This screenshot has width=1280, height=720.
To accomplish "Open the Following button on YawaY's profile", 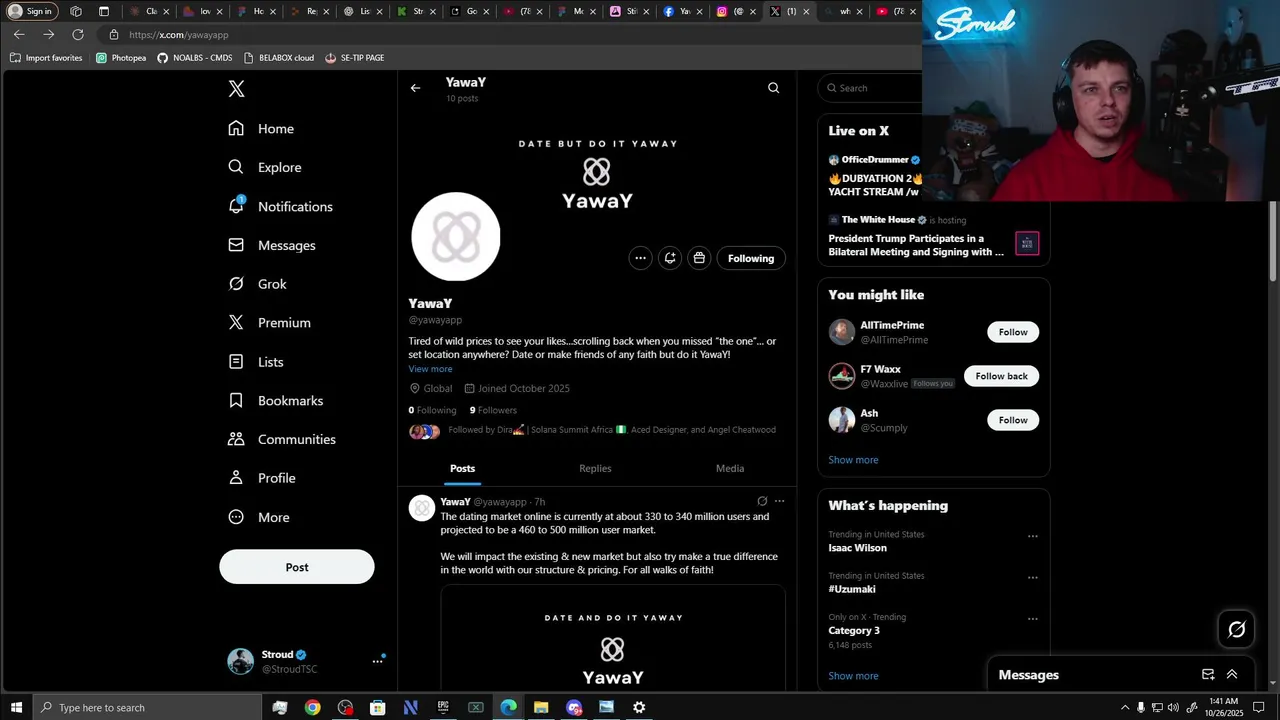I will [751, 258].
